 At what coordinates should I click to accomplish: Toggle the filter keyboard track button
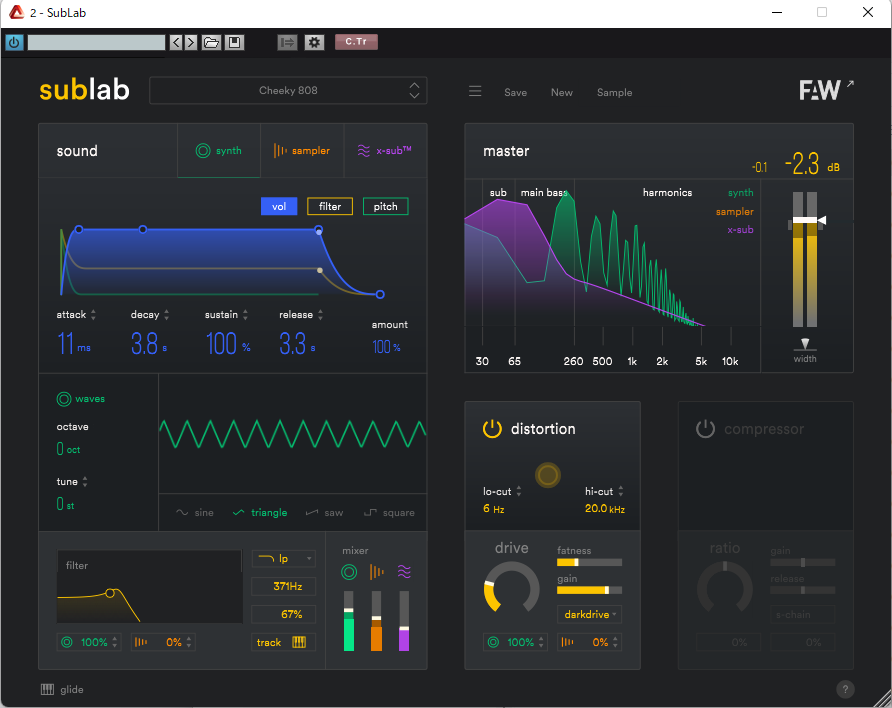[284, 642]
